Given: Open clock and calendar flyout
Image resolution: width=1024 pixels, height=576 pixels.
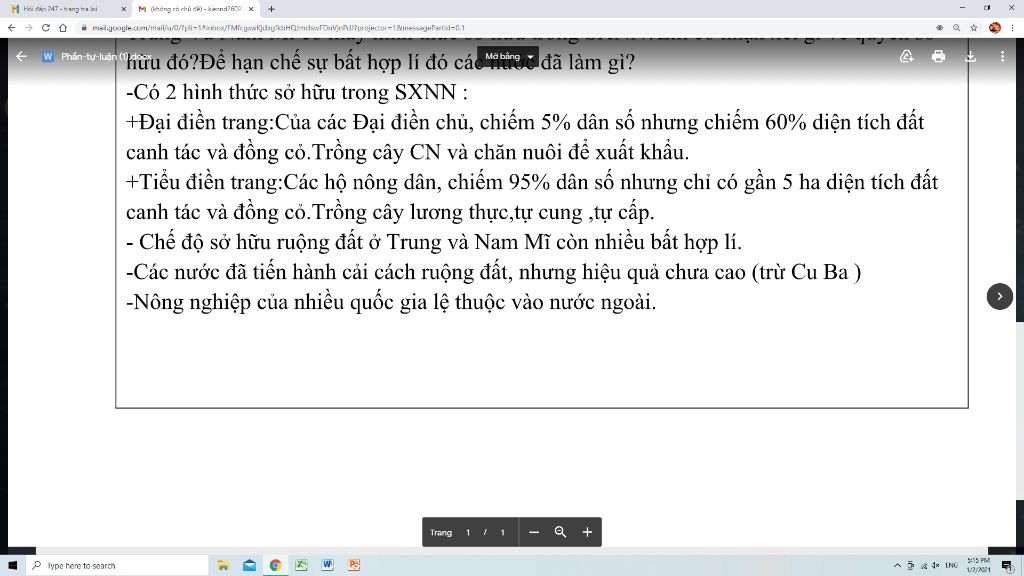Looking at the screenshot, I should 978,566.
